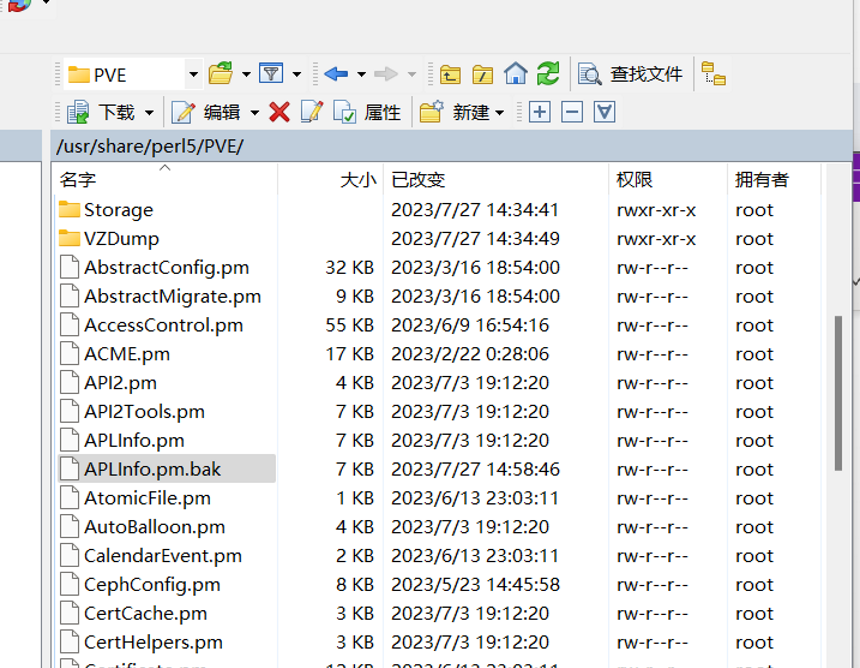Viewport: 860px width, 668px height.
Task: Expand the 下载 download dropdown arrow
Action: [x=149, y=113]
